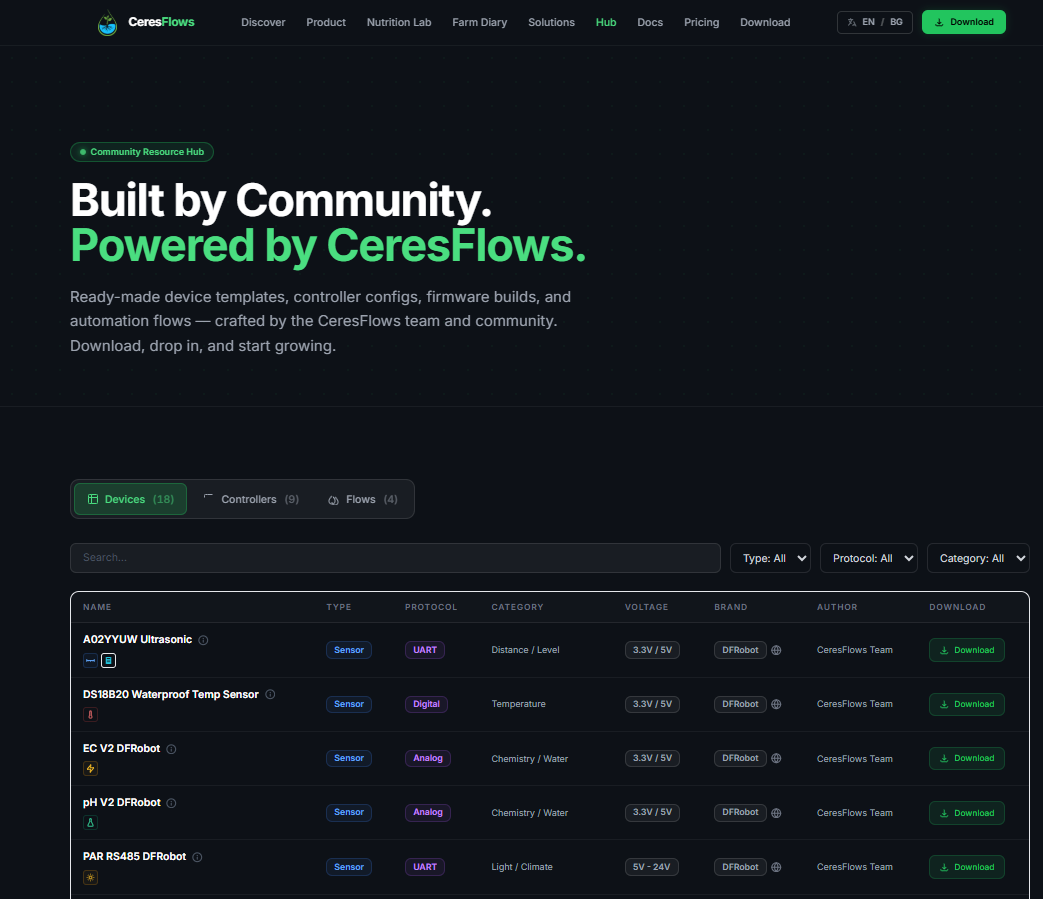Click yellow lightning icon under EC V2 DFRobot
The width and height of the screenshot is (1043, 899).
tap(90, 769)
